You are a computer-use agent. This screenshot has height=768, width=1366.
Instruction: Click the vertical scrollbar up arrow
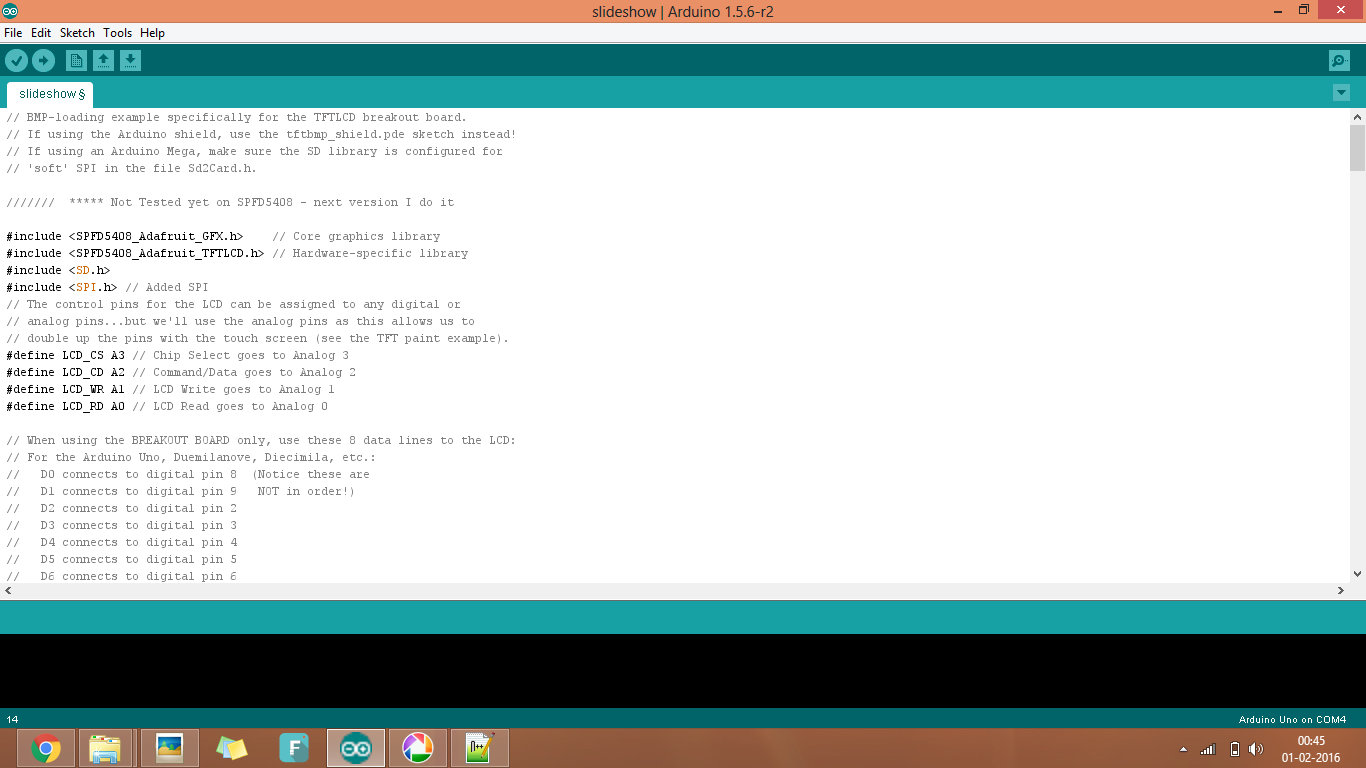[1357, 117]
